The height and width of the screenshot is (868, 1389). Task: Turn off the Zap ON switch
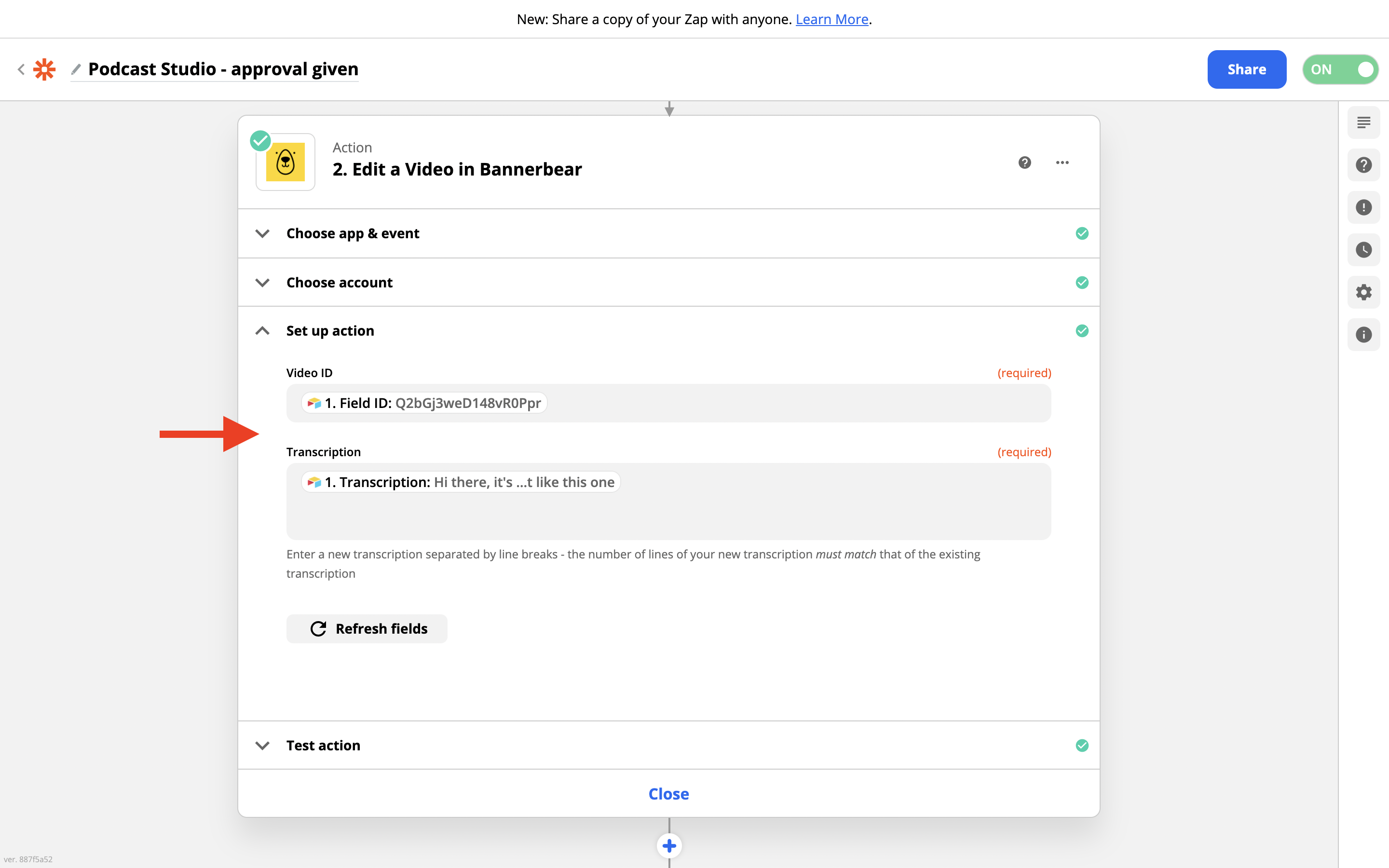click(x=1341, y=69)
